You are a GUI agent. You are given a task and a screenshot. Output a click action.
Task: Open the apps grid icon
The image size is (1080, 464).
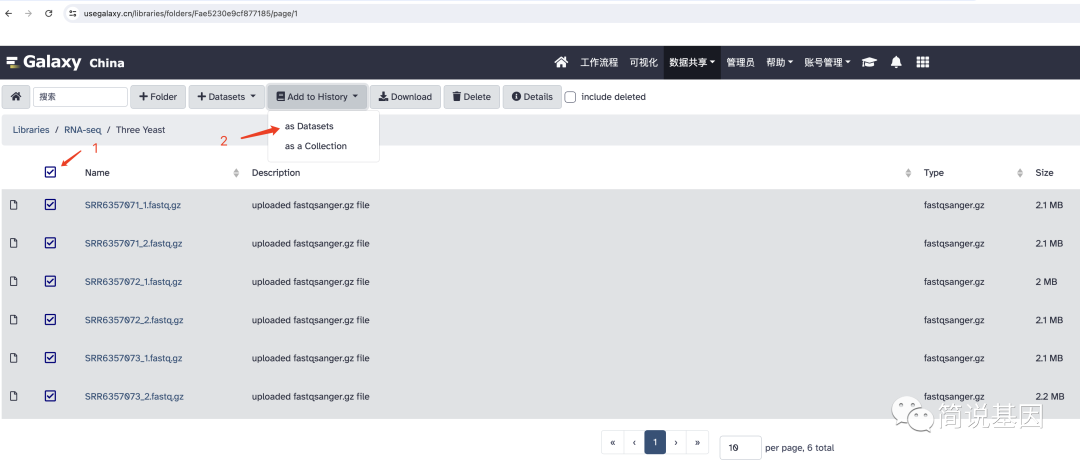[923, 62]
